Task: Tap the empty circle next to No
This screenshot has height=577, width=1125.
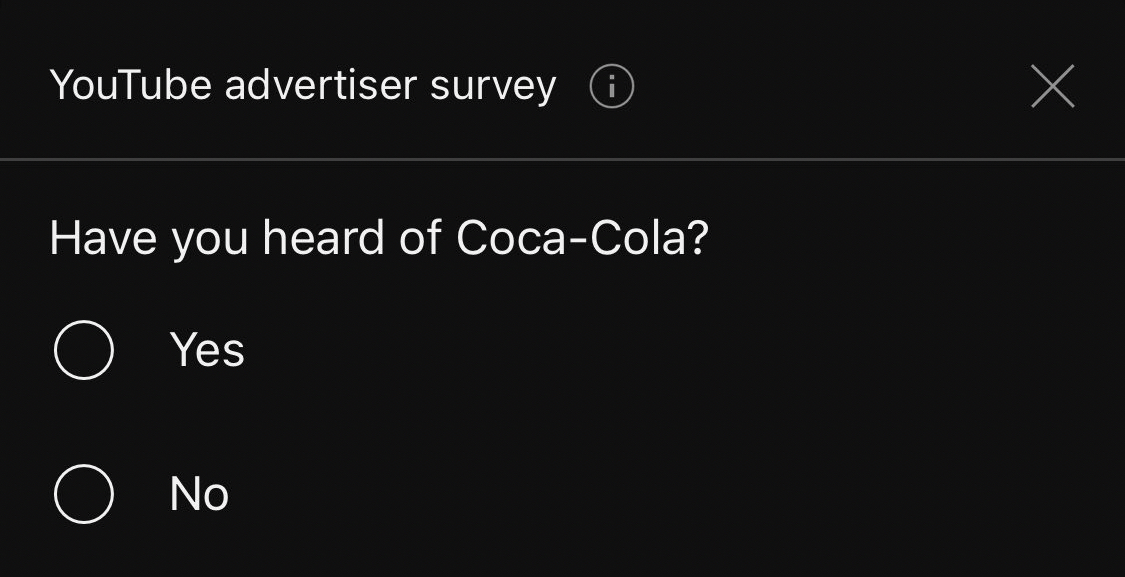Action: (x=83, y=493)
